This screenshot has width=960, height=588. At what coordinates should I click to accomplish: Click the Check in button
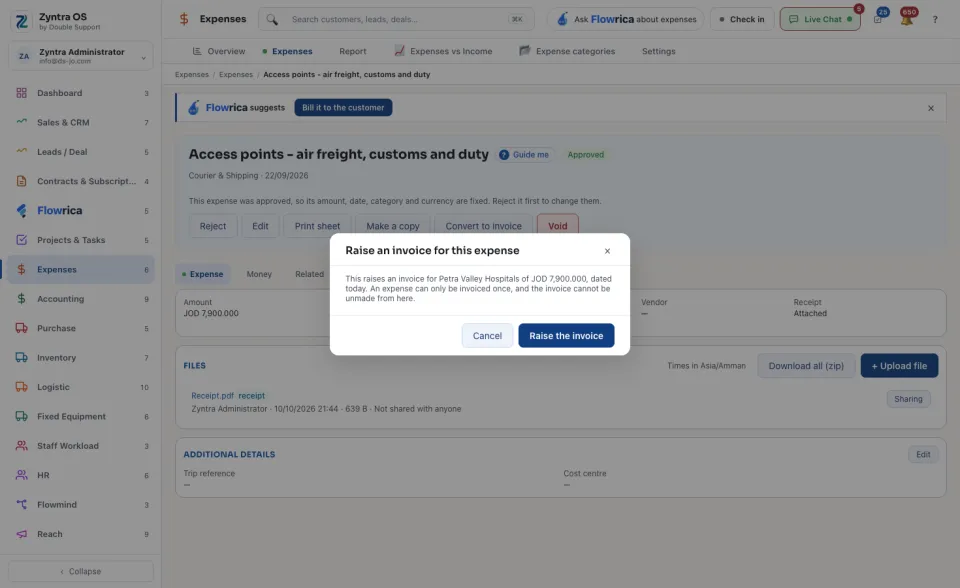pyautogui.click(x=742, y=20)
